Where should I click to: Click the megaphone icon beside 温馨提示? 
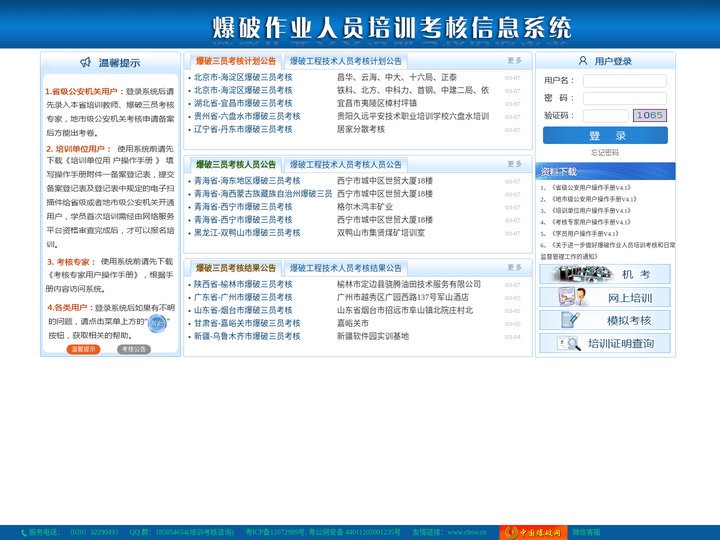pyautogui.click(x=86, y=62)
